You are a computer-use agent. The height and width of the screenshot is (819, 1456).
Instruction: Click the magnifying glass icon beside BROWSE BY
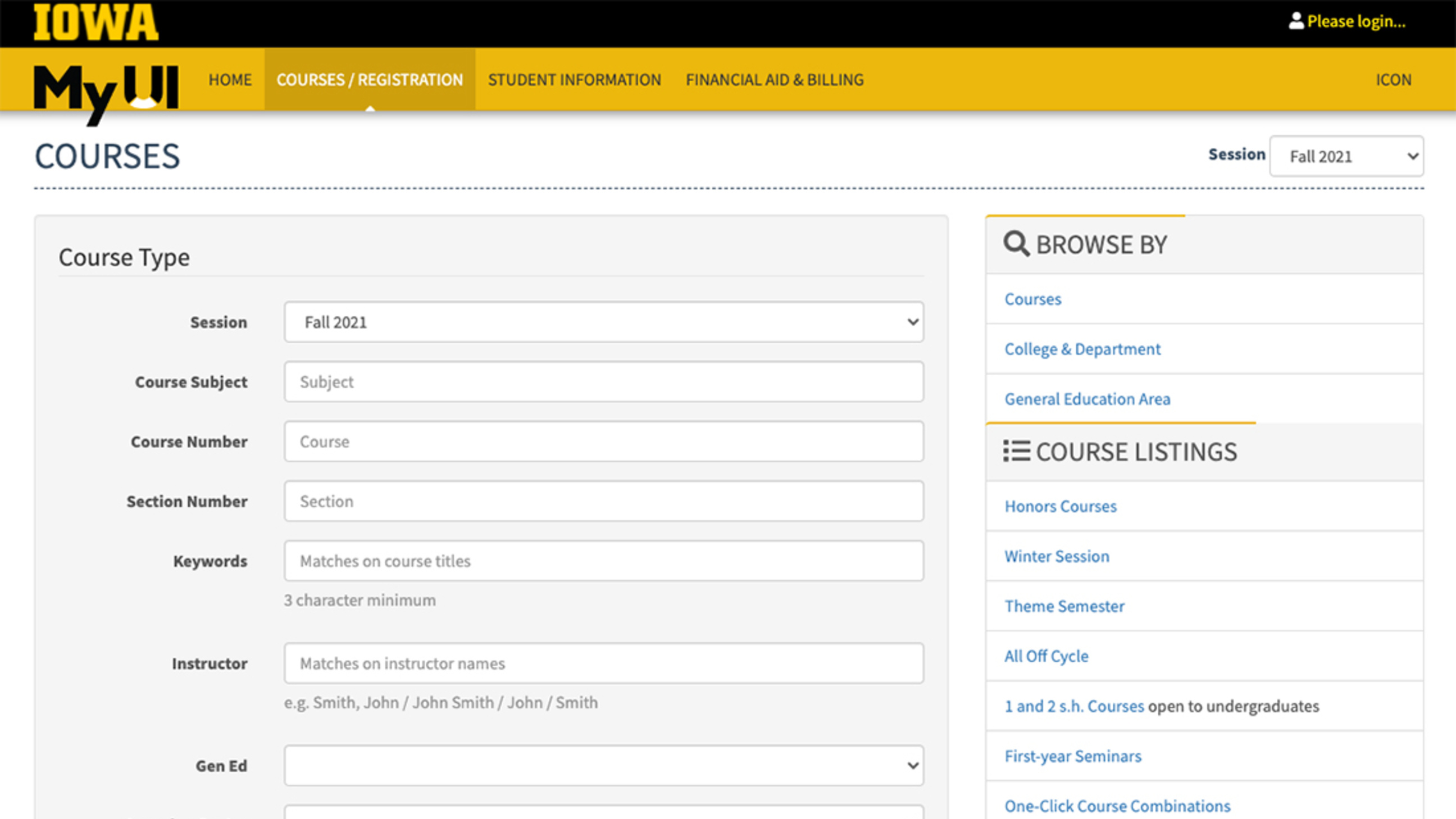point(1016,244)
